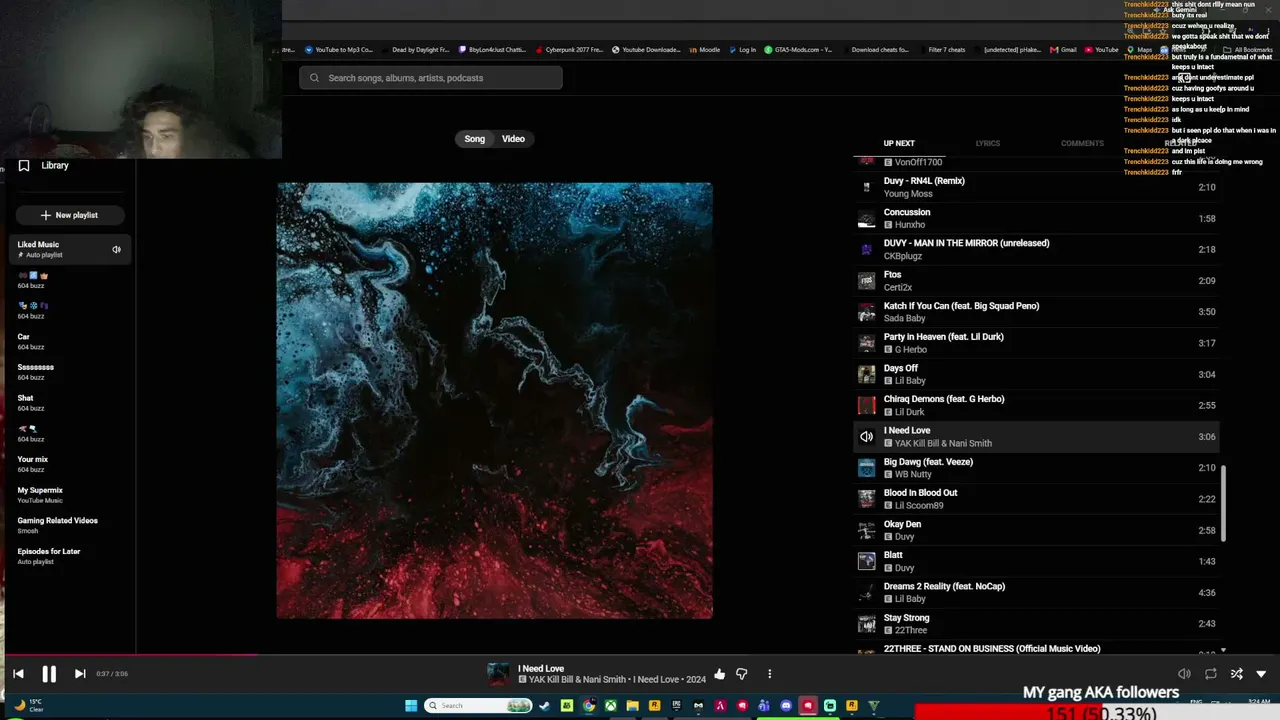Click the Stay Strong track thumbnail

(x=866, y=624)
